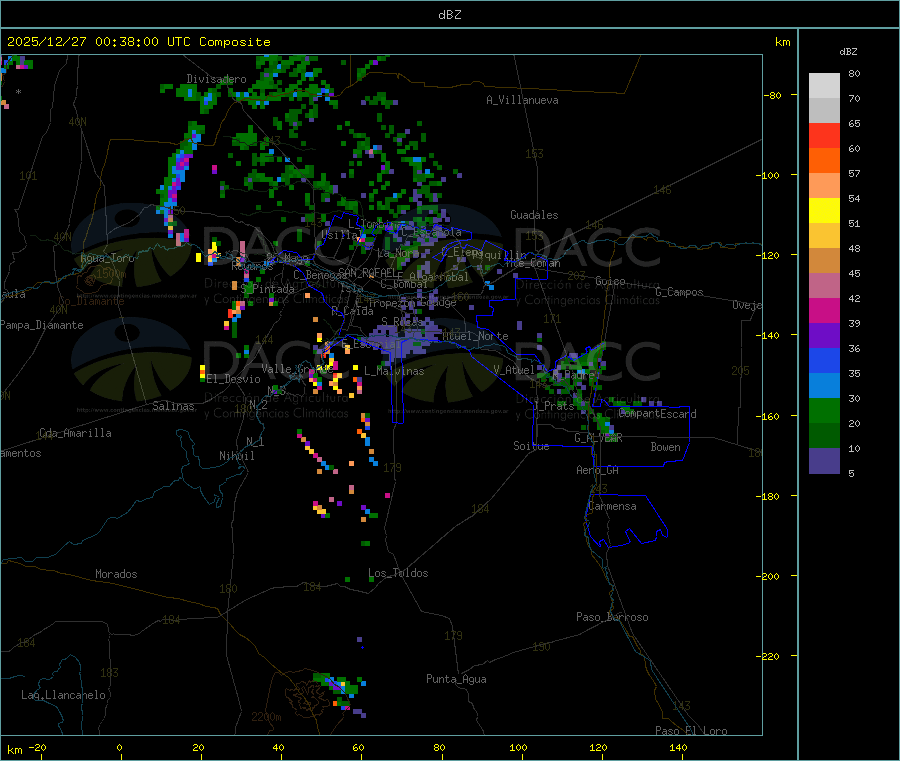Image resolution: width=900 pixels, height=761 pixels.
Task: Click the dBZ heading above color scale
Action: [848, 52]
